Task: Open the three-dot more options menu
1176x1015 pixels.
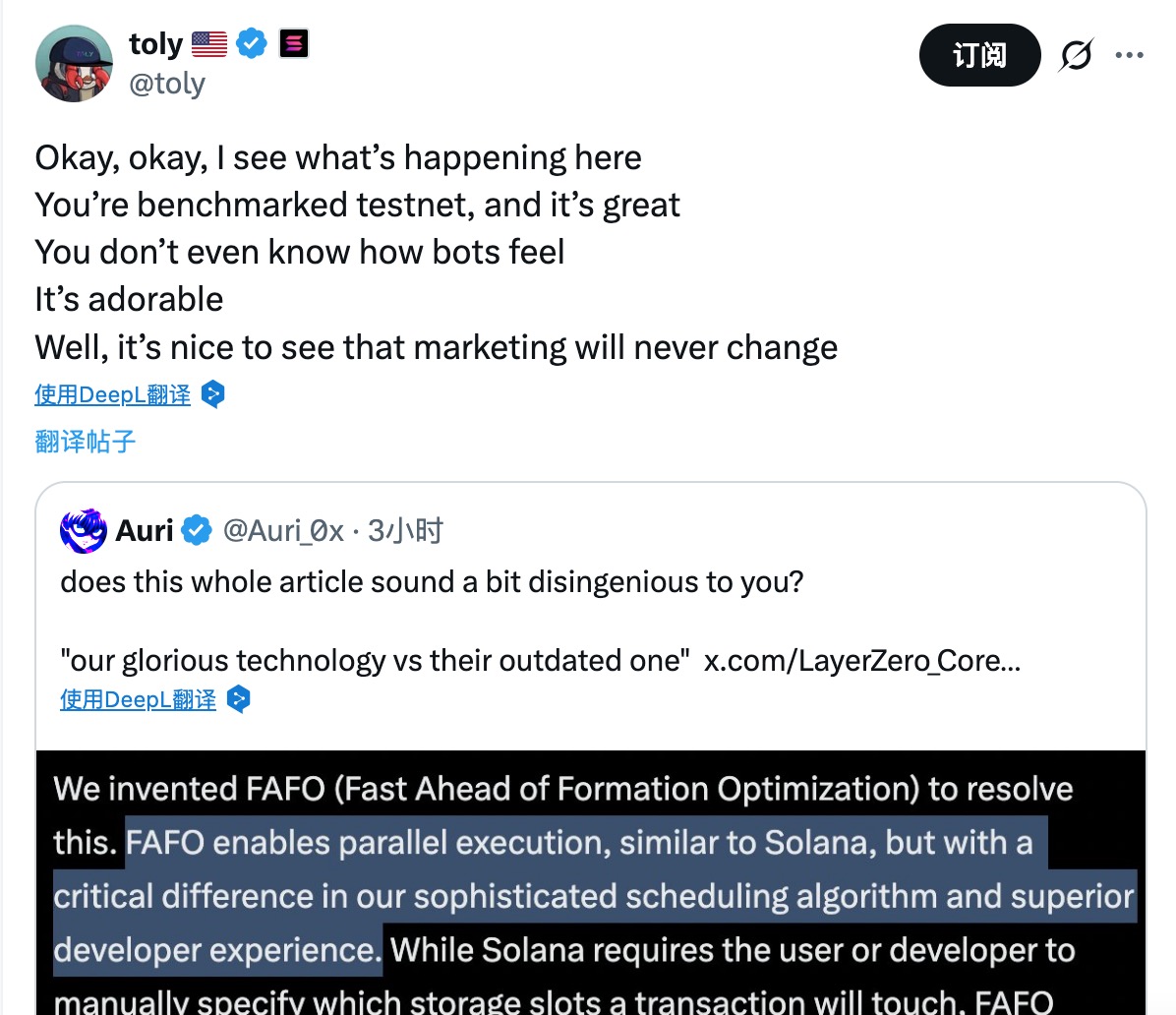Action: [x=1129, y=55]
